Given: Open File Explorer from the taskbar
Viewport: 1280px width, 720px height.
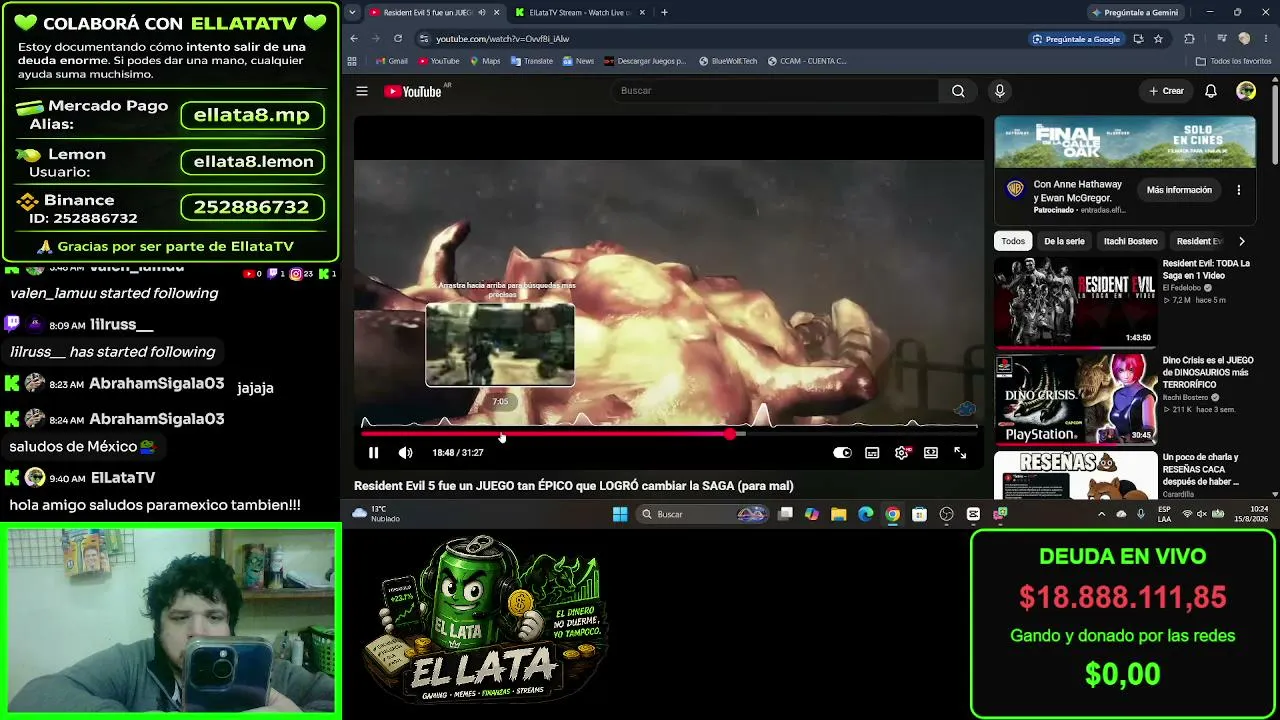Looking at the screenshot, I should click(839, 514).
